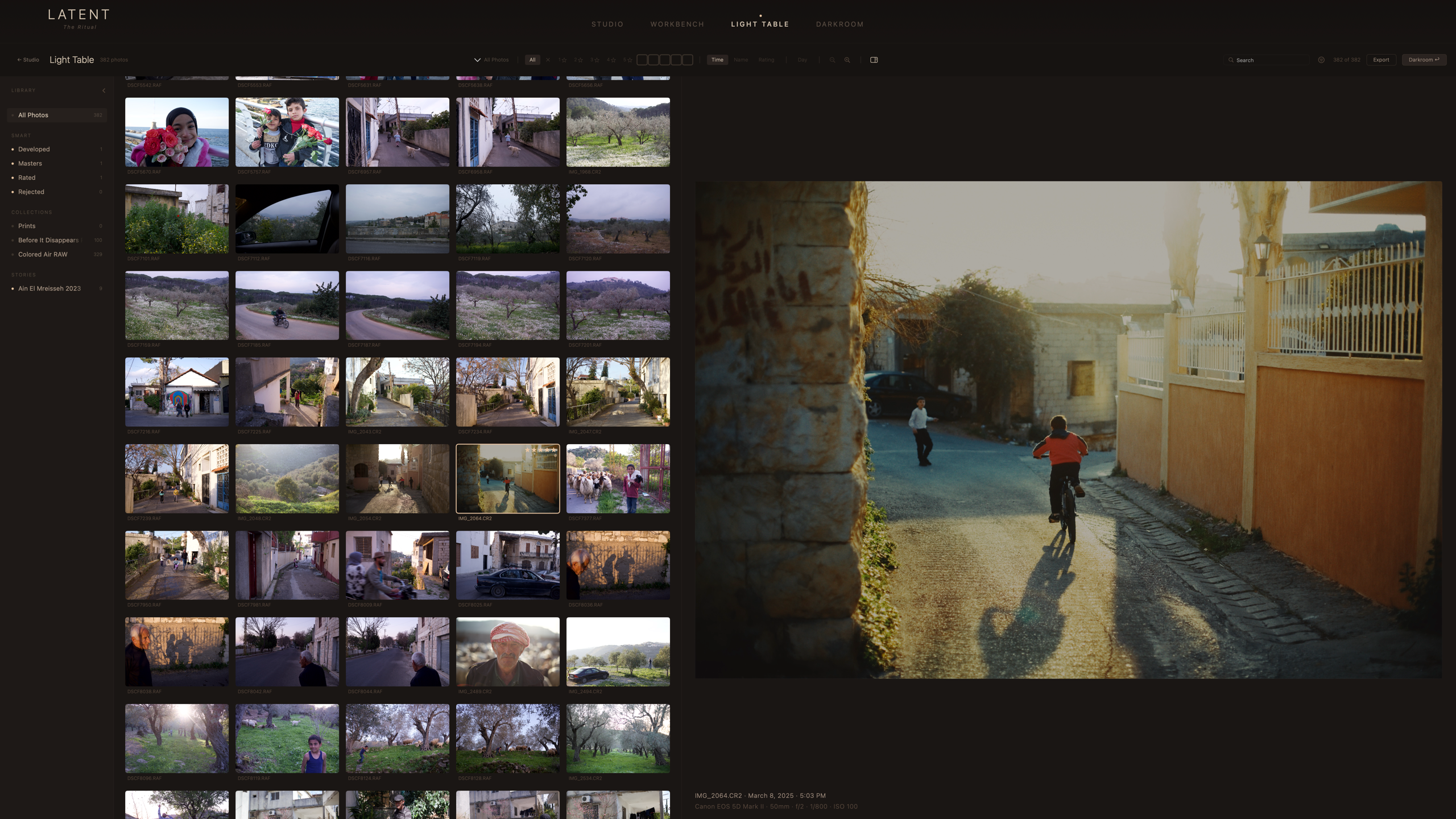This screenshot has height=819, width=1456.
Task: Click the 'IMG_2064.CR2 · March 8, 2025' caption
Action: coord(760,796)
